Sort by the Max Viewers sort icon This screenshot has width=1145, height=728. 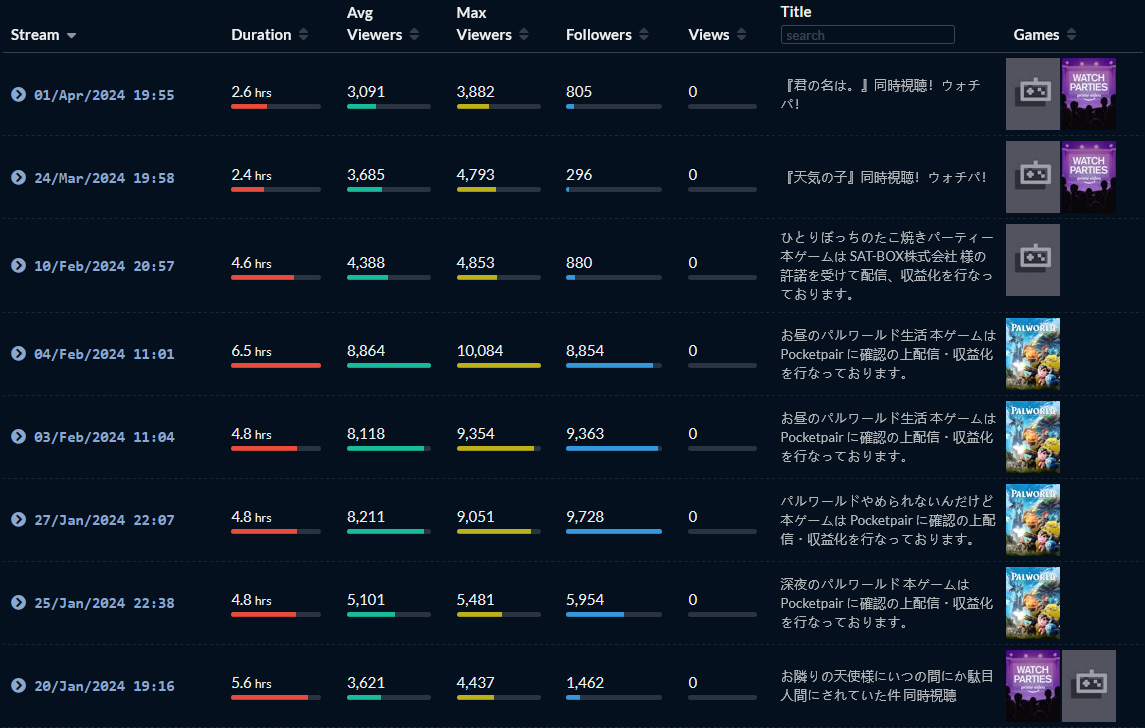point(523,35)
